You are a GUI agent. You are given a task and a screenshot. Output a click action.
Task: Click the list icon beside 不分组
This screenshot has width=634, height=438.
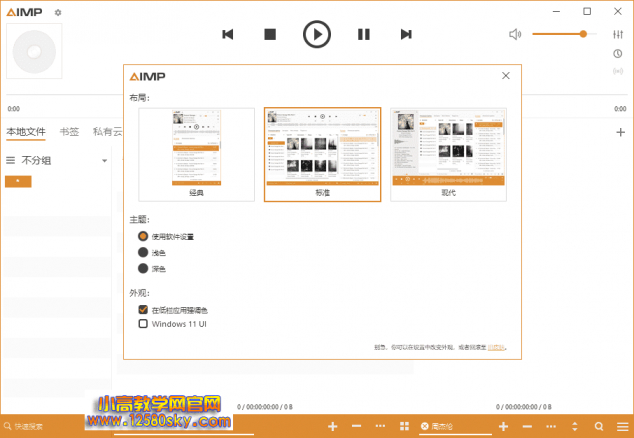pyautogui.click(x=11, y=161)
